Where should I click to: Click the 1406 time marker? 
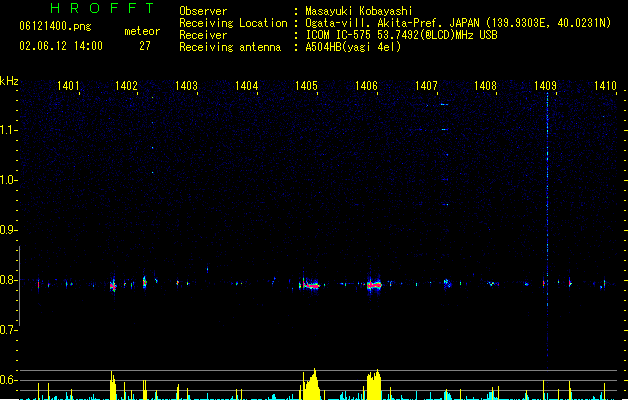366,86
